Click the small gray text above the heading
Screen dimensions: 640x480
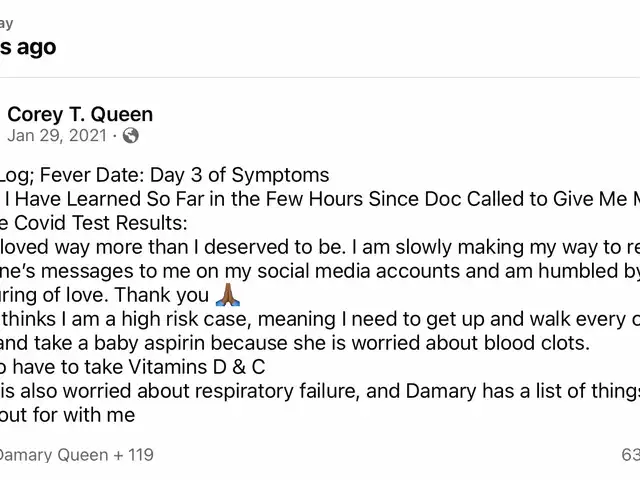pyautogui.click(x=7, y=24)
